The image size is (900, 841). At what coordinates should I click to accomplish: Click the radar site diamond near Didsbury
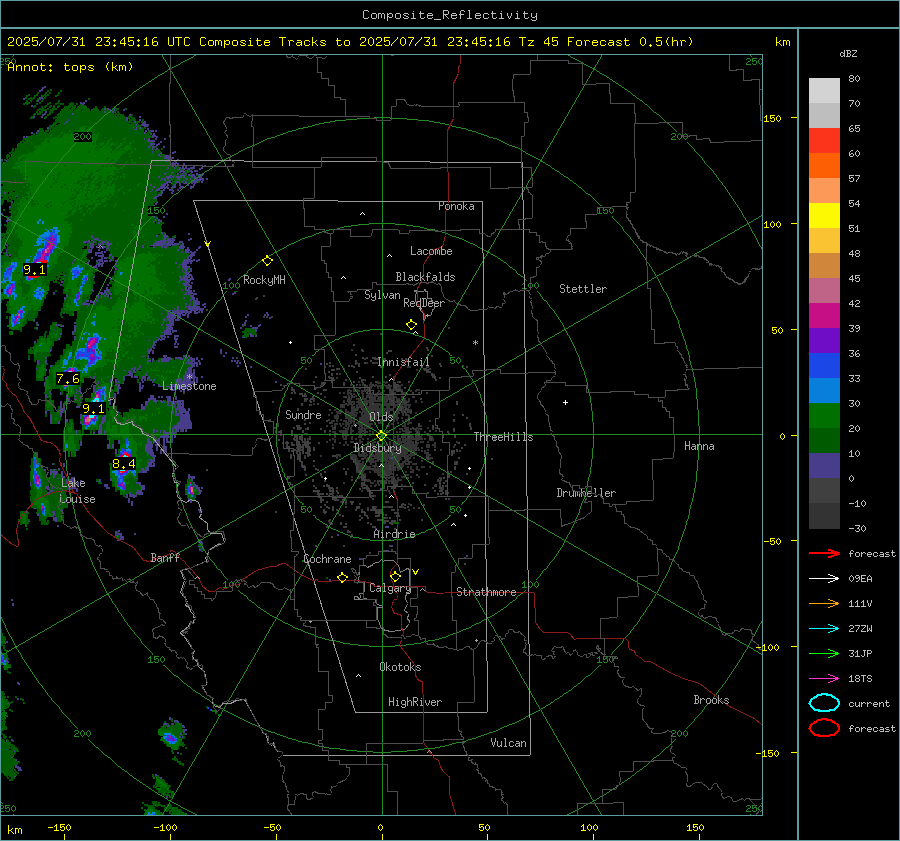pos(381,436)
